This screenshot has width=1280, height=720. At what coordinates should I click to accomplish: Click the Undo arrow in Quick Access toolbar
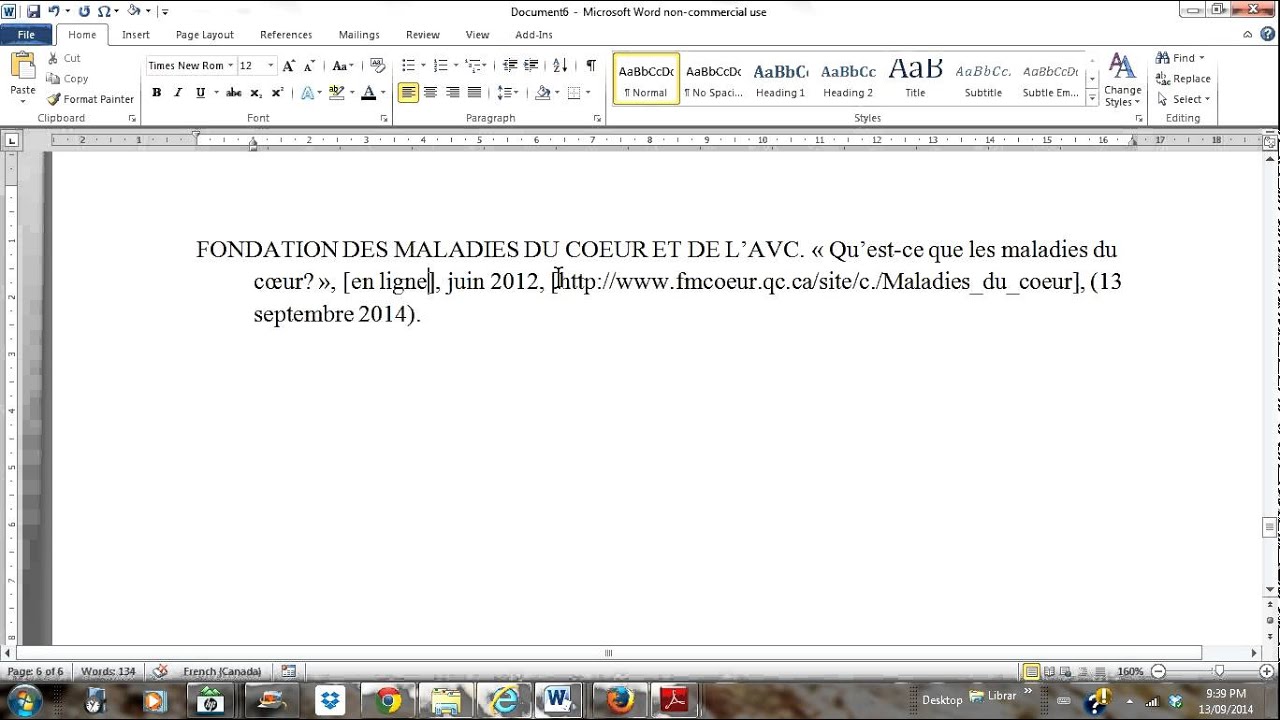[56, 11]
